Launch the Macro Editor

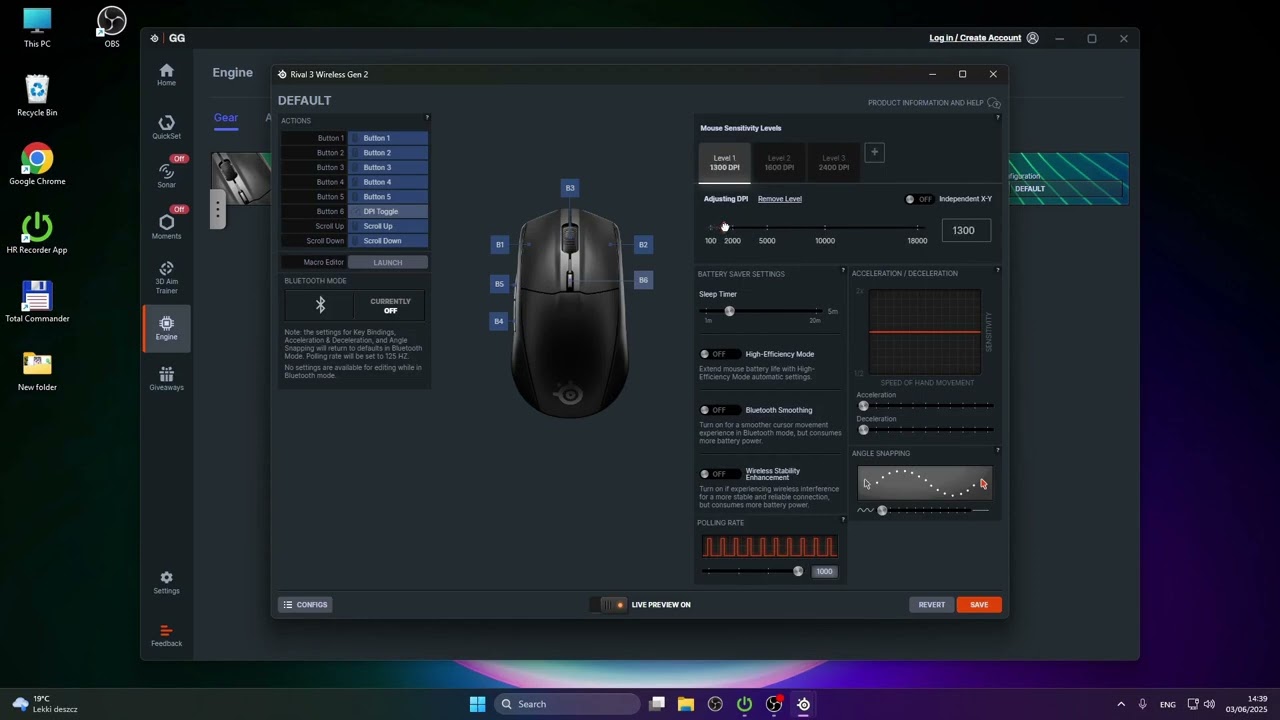388,262
